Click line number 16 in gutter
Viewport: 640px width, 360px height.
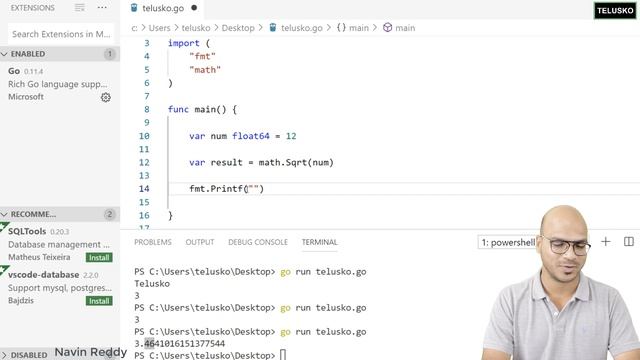[x=144, y=215]
